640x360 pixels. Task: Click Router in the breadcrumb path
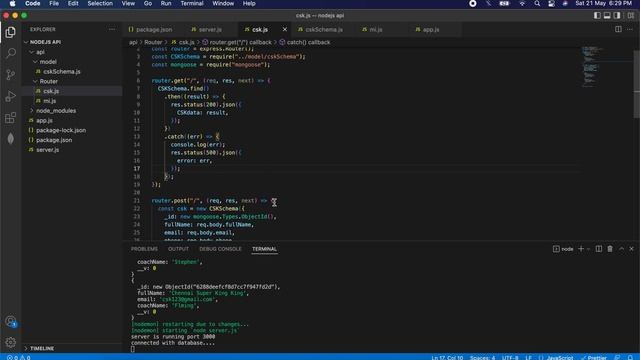coord(153,42)
